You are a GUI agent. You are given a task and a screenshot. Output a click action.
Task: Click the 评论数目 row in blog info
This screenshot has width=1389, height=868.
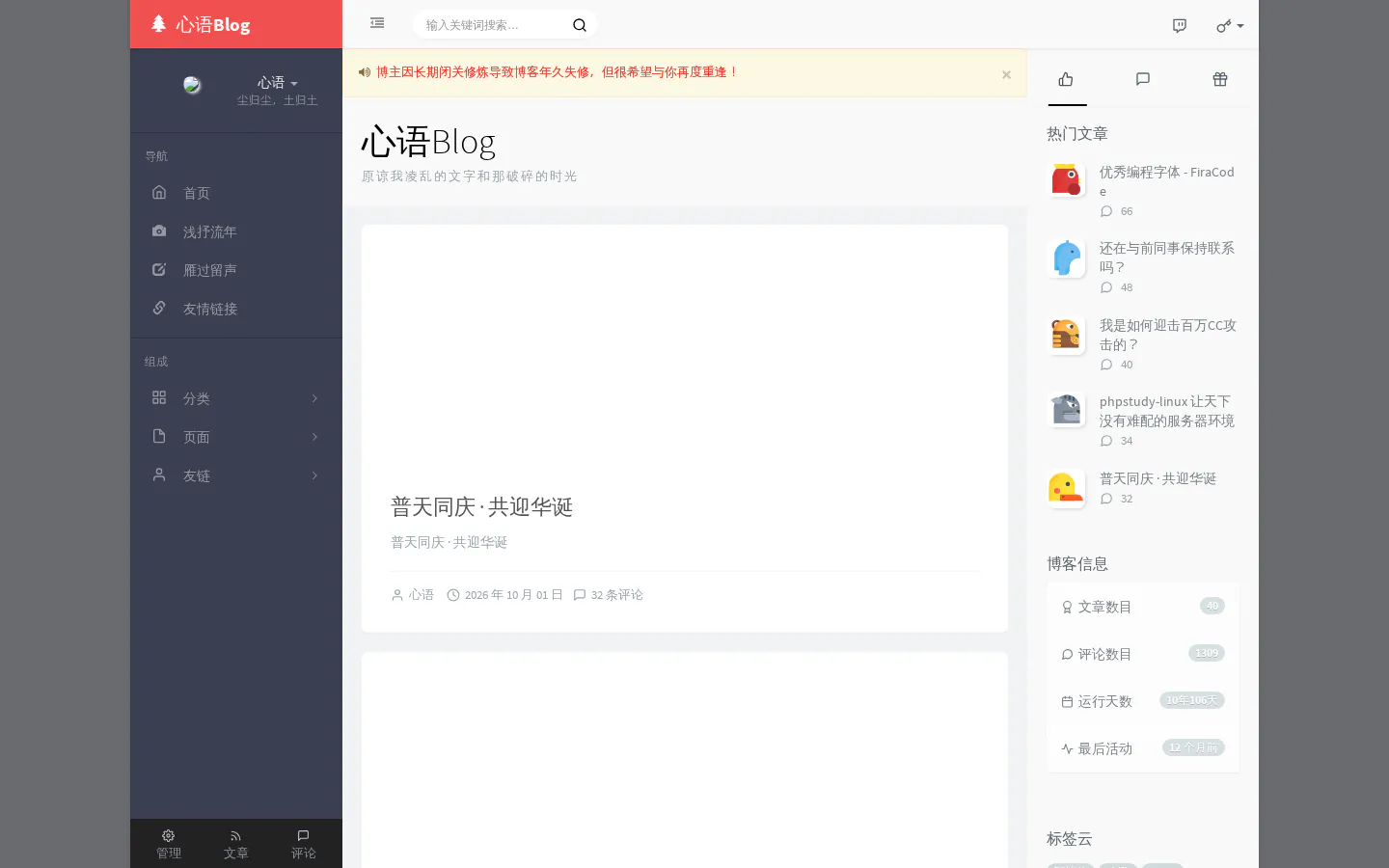tap(1143, 654)
